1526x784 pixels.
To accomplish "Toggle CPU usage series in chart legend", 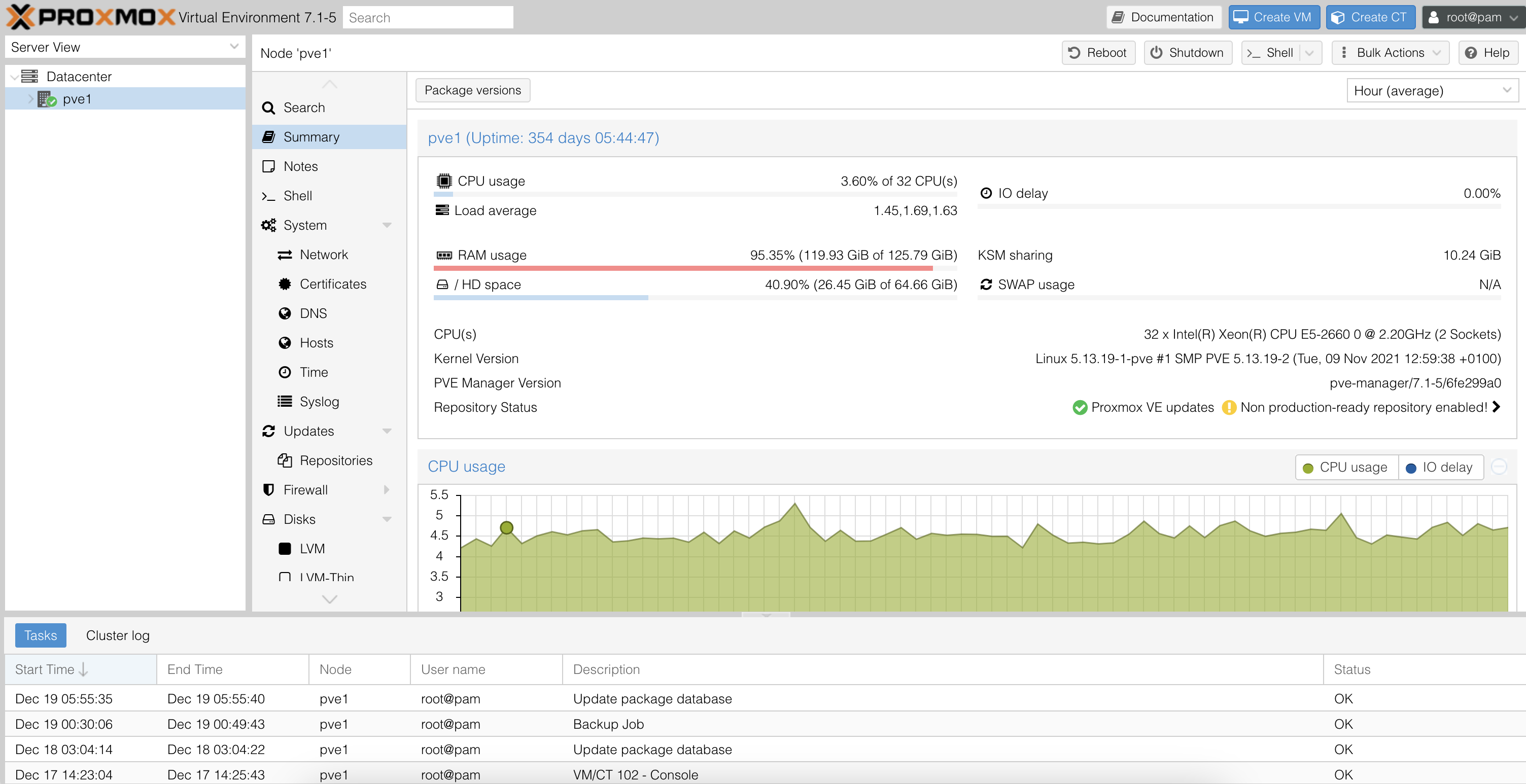I will tap(1346, 467).
